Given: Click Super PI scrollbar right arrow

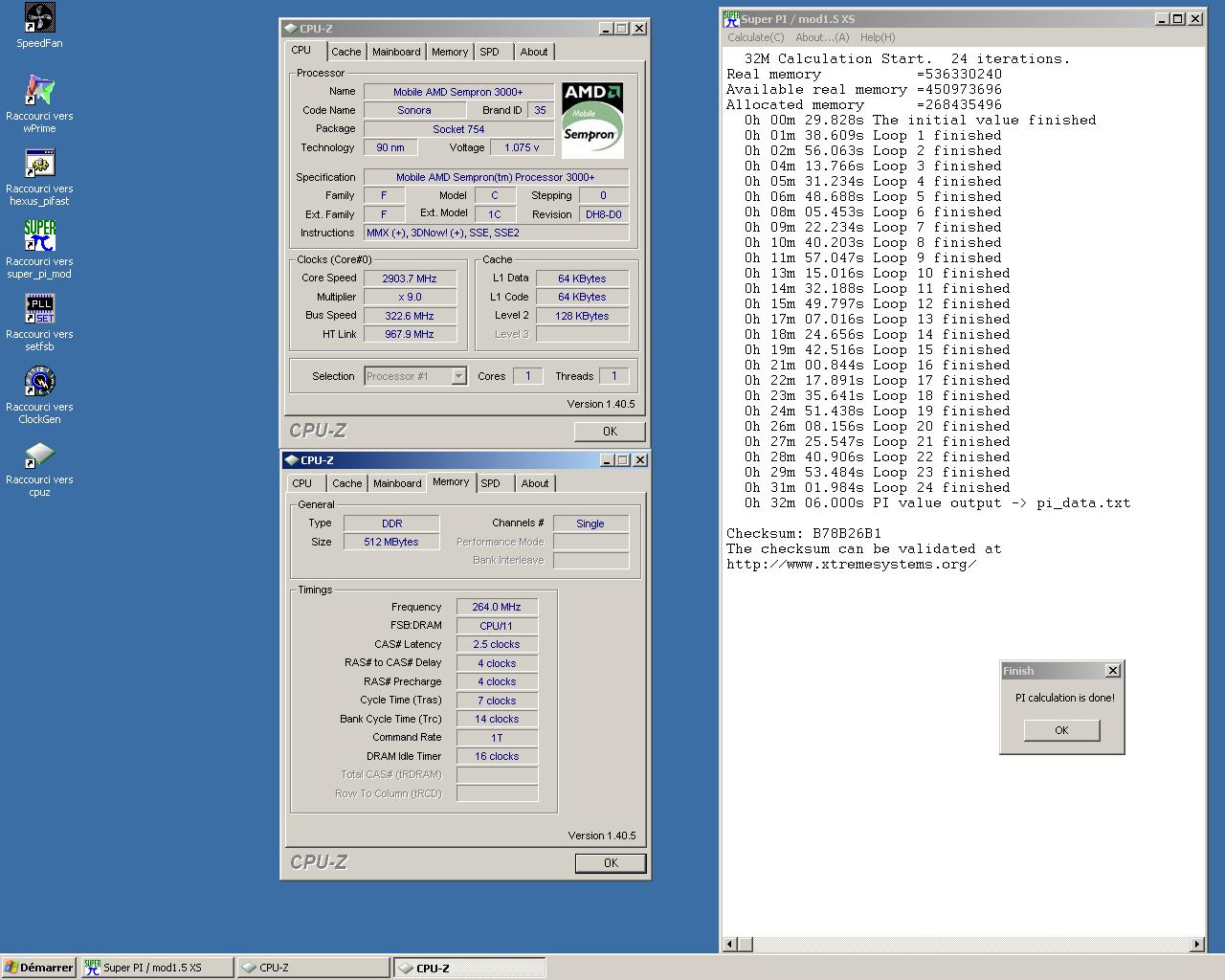Looking at the screenshot, I should 1196,945.
